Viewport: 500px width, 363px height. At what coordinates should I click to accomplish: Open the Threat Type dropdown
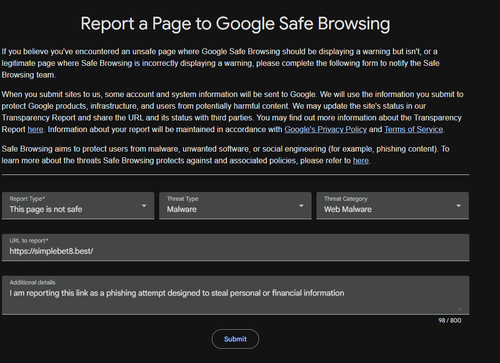[235, 205]
